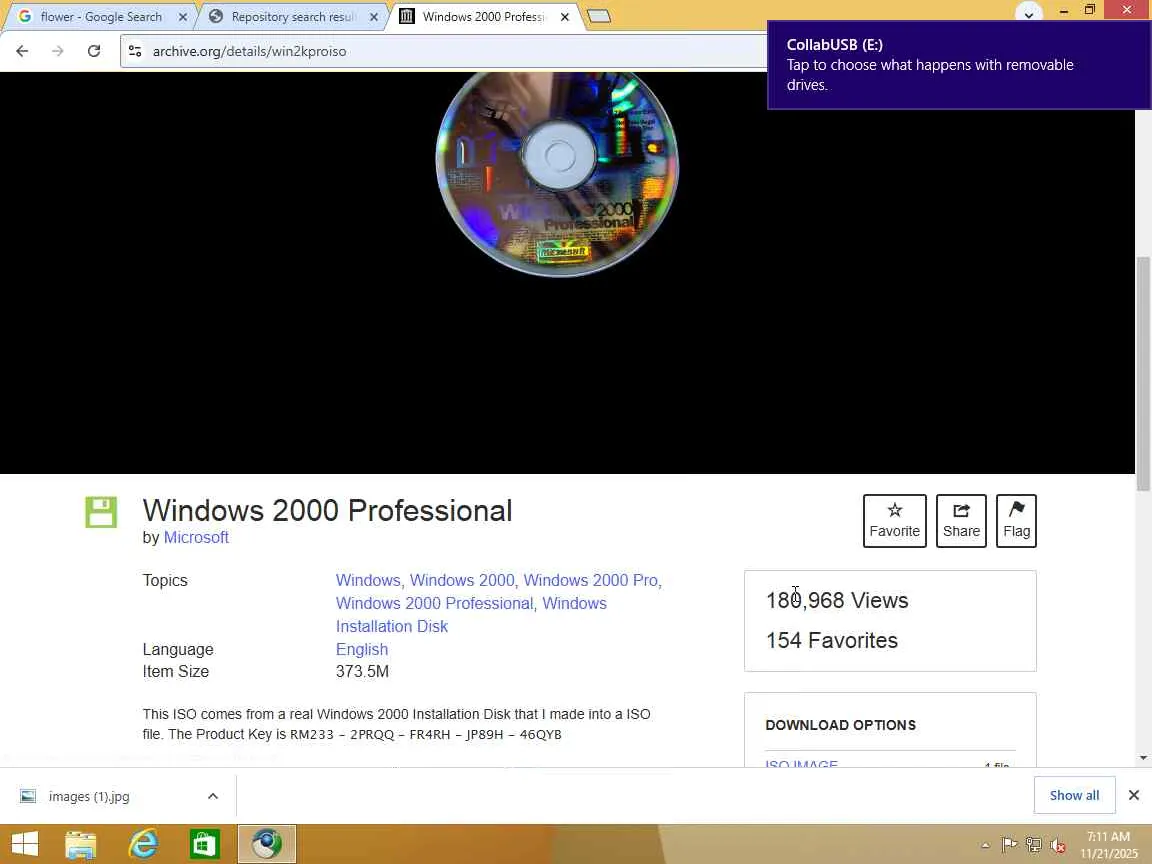Image resolution: width=1152 pixels, height=864 pixels.
Task: Click the DOWNLOAD OPTIONS heading
Action: tap(840, 725)
